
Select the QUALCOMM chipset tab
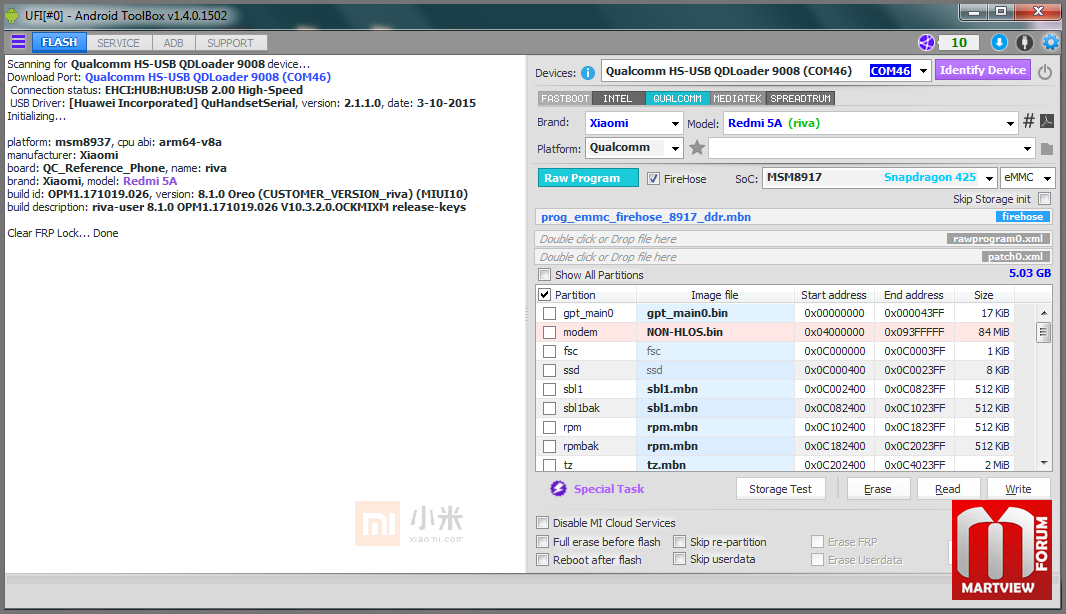click(678, 99)
